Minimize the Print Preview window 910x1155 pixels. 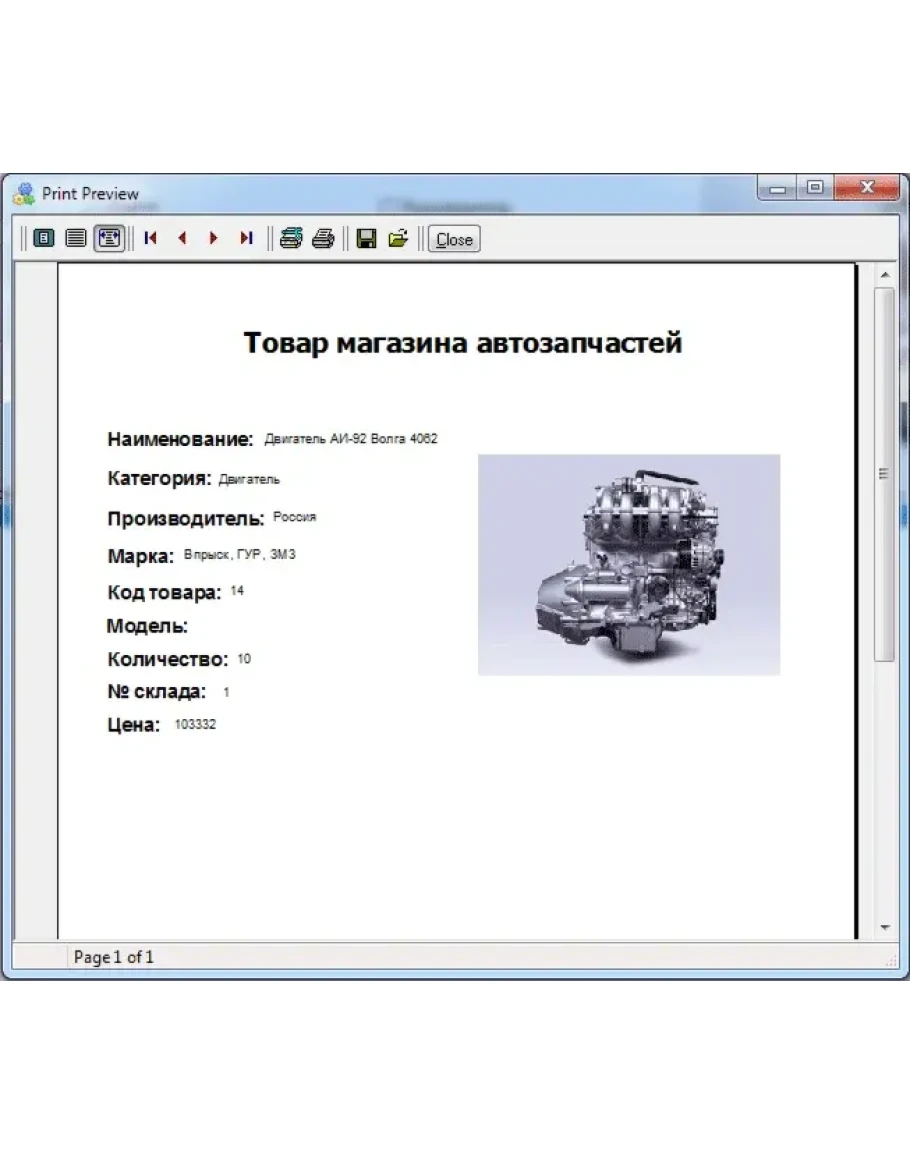[x=776, y=188]
